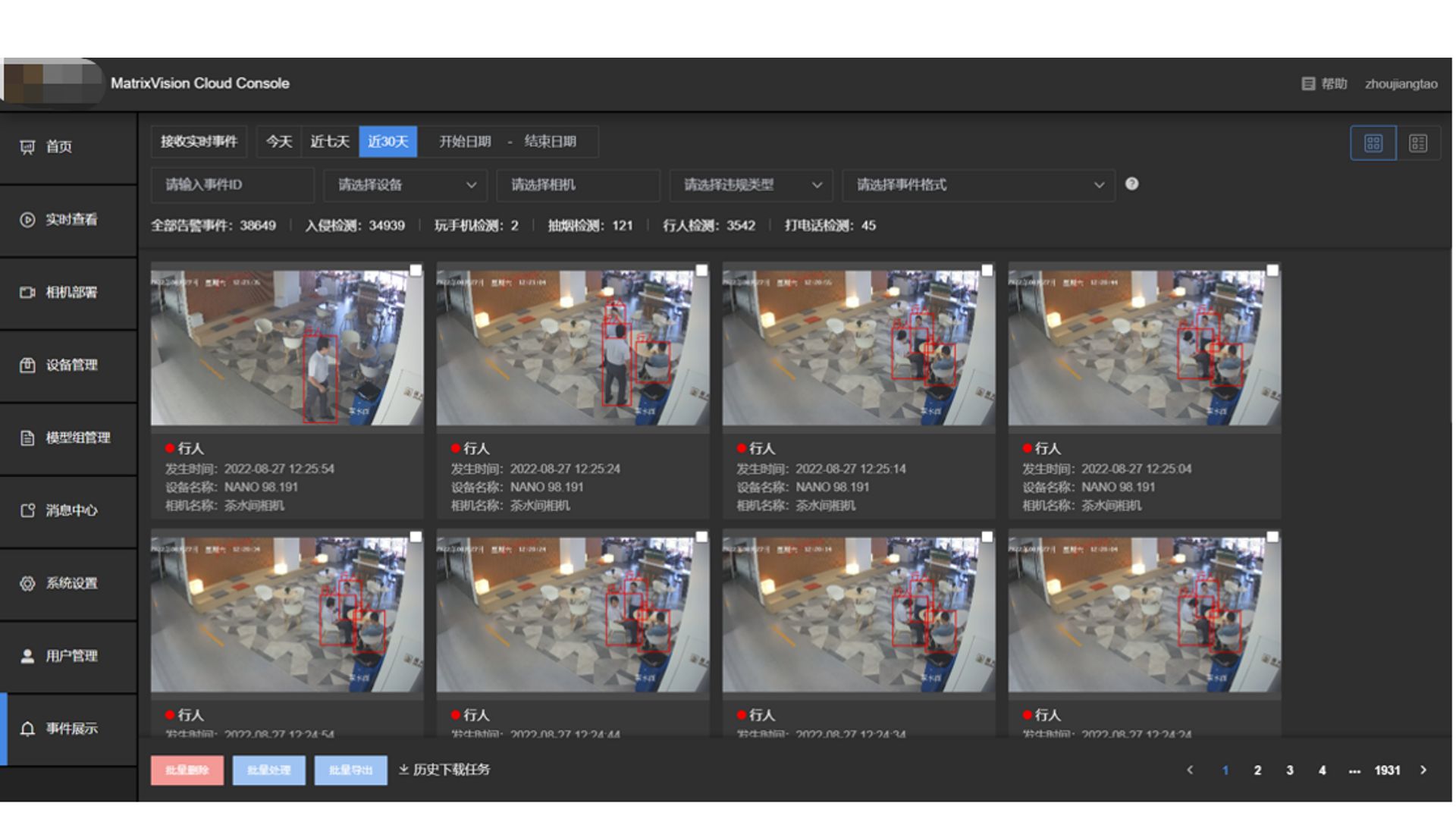Click 抽烟检测: 121 statistic

590,226
